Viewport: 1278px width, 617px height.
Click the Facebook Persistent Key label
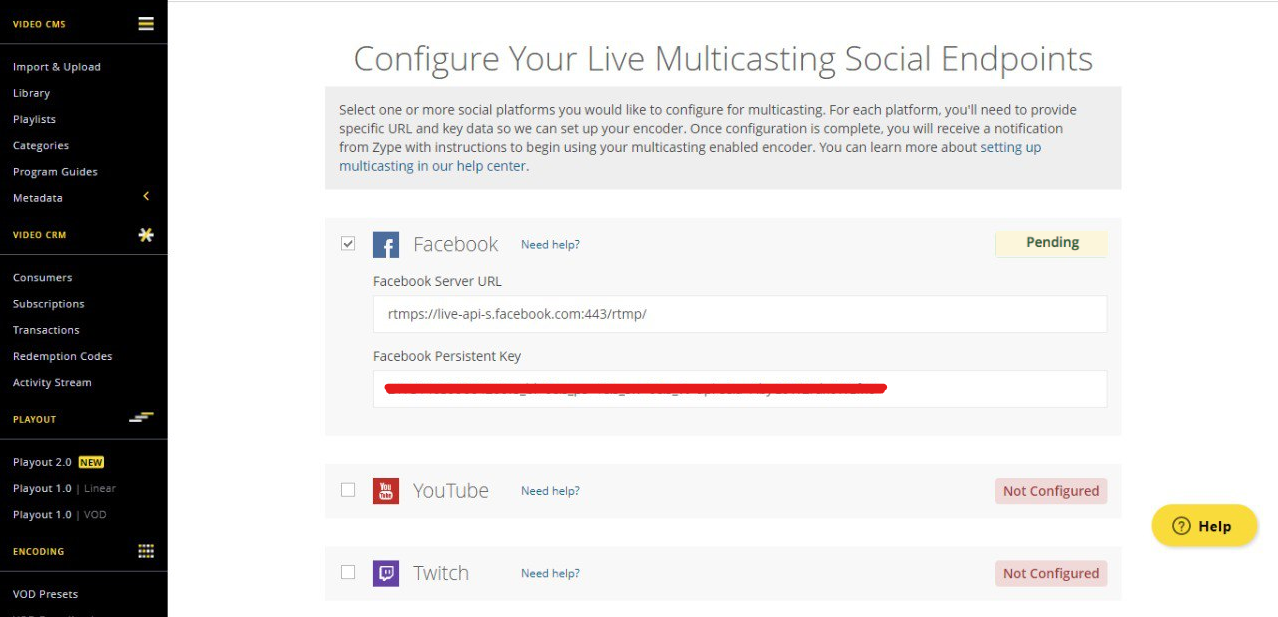(x=447, y=356)
